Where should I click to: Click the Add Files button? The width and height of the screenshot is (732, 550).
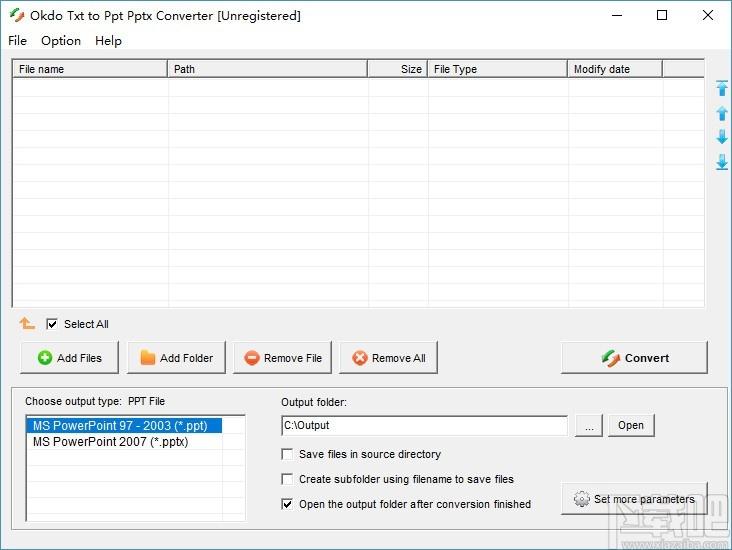(x=69, y=358)
